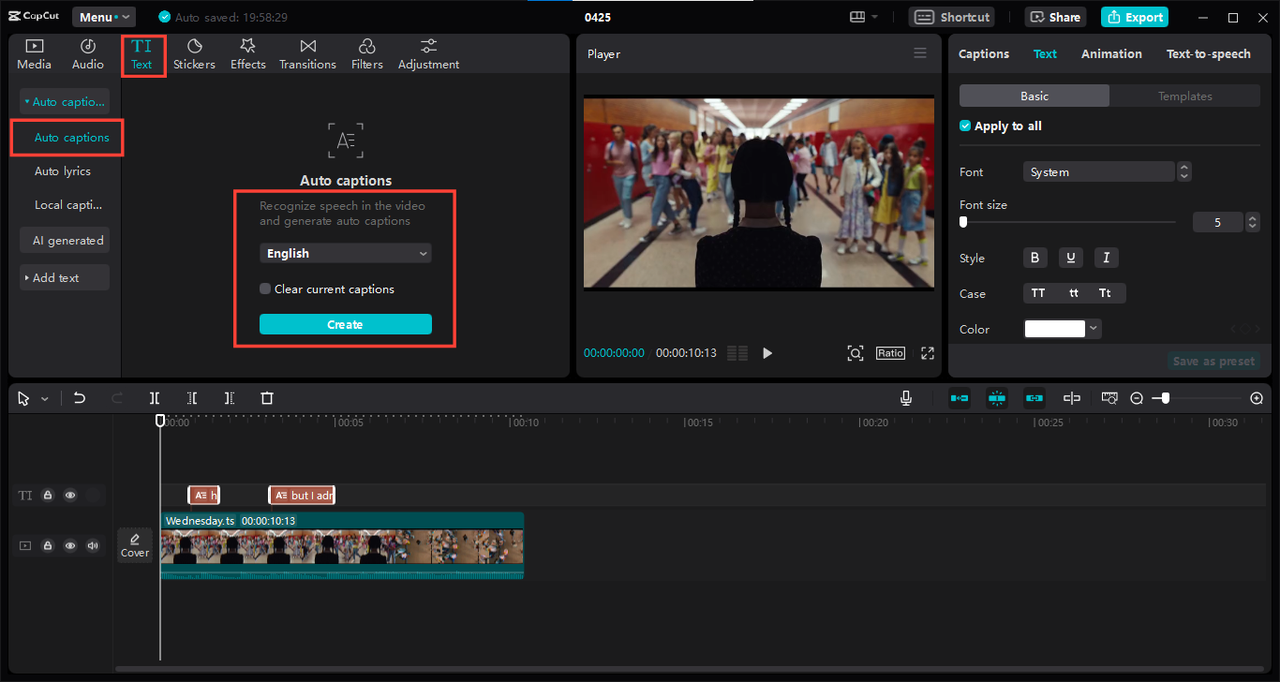Start voiceover recording with microphone icon

[x=906, y=398]
